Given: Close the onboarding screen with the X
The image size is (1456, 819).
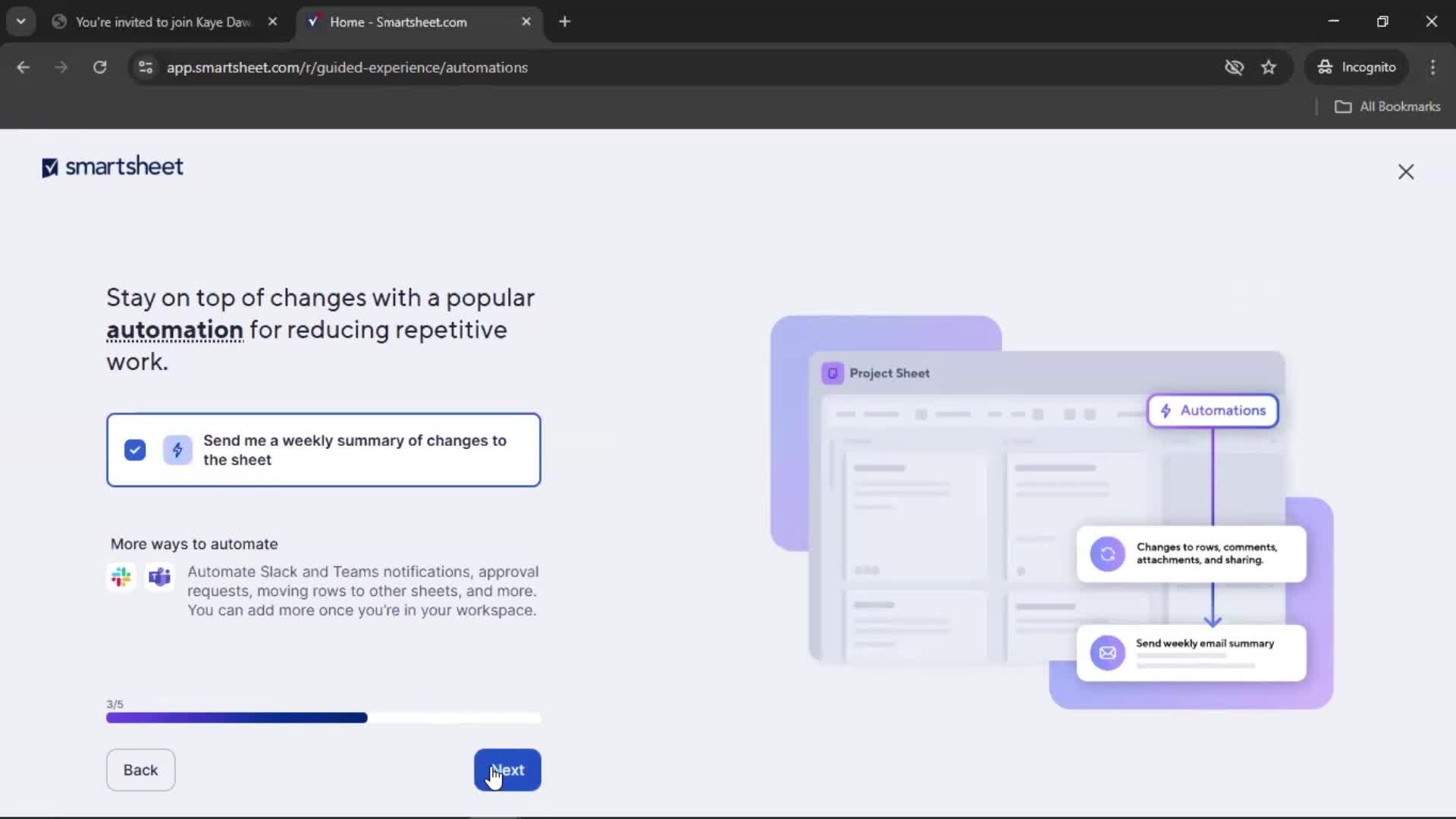Looking at the screenshot, I should [1406, 171].
